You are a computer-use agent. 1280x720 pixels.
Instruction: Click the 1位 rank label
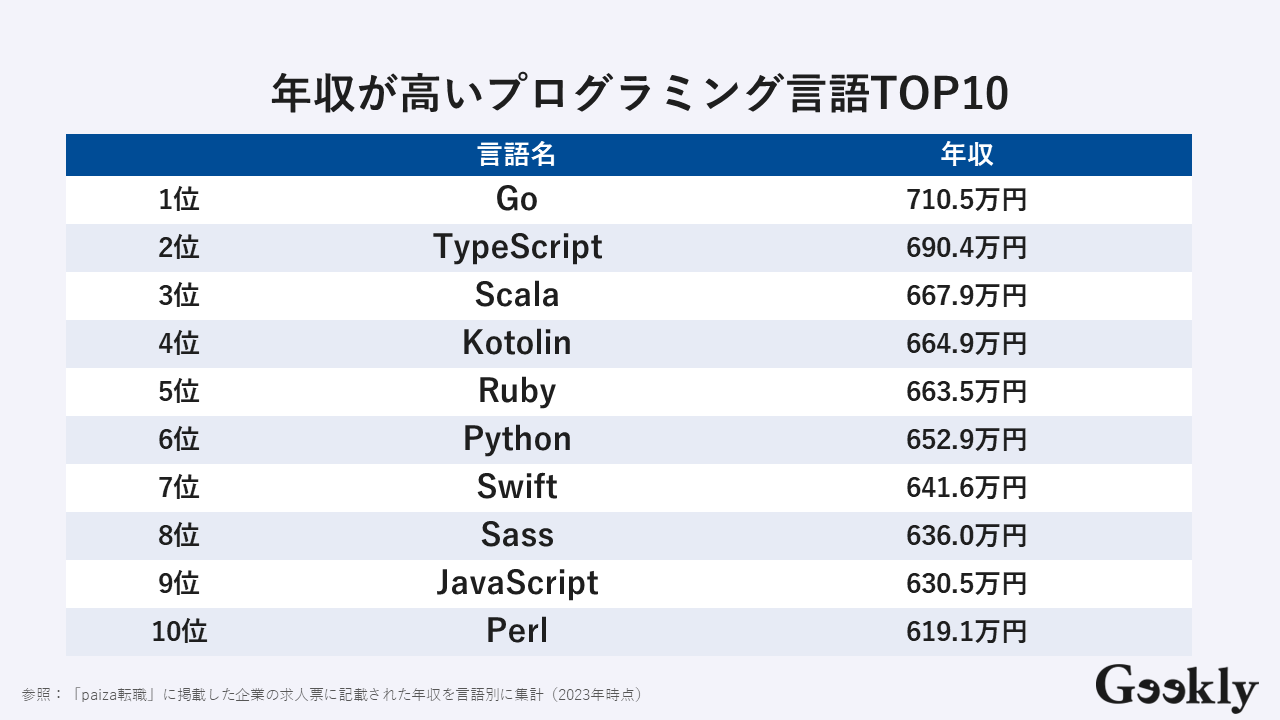(x=179, y=200)
